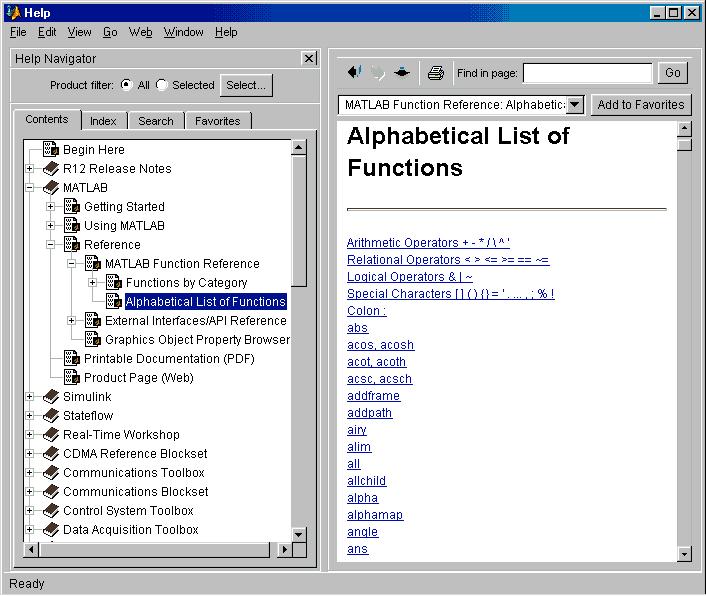Collapse the MATLAB Function Reference node
Viewport: 706px width, 596px height.
click(x=72, y=264)
